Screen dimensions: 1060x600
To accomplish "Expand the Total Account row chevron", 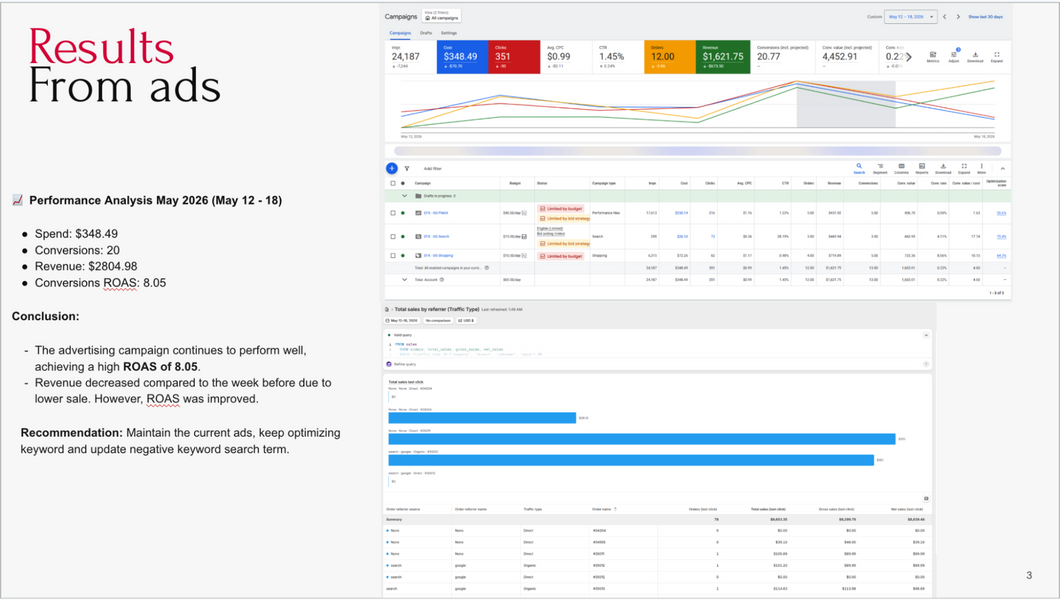I will [x=404, y=279].
